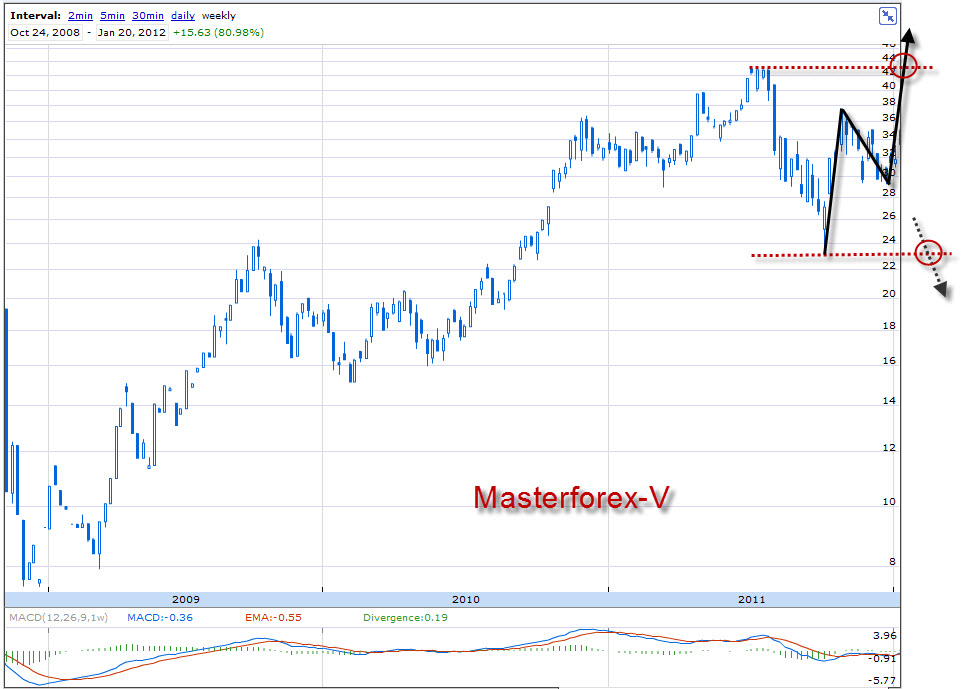Viewport: 972px width, 689px height.
Task: Switch interval to 2min
Action: point(81,16)
